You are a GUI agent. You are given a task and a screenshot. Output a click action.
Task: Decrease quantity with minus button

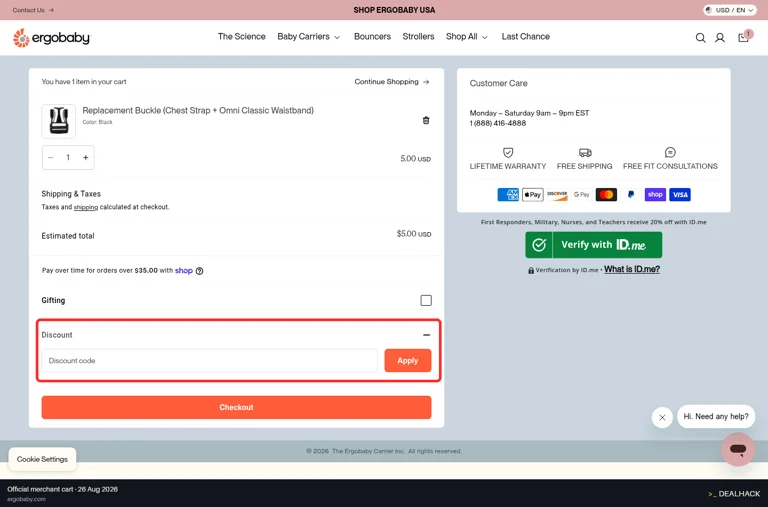50,157
